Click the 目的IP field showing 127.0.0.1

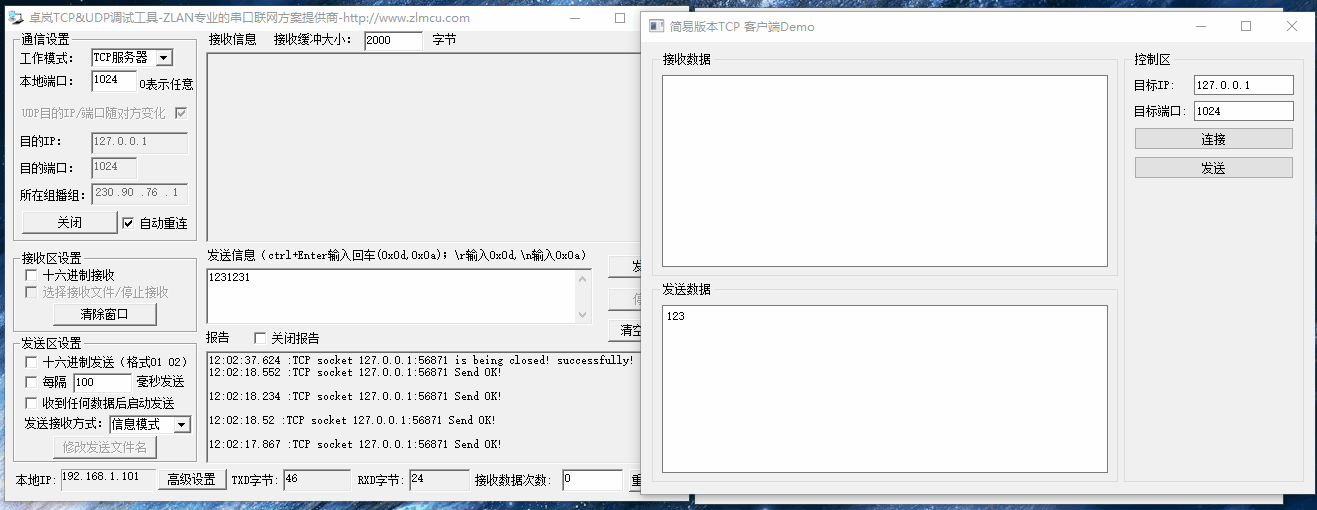139,142
